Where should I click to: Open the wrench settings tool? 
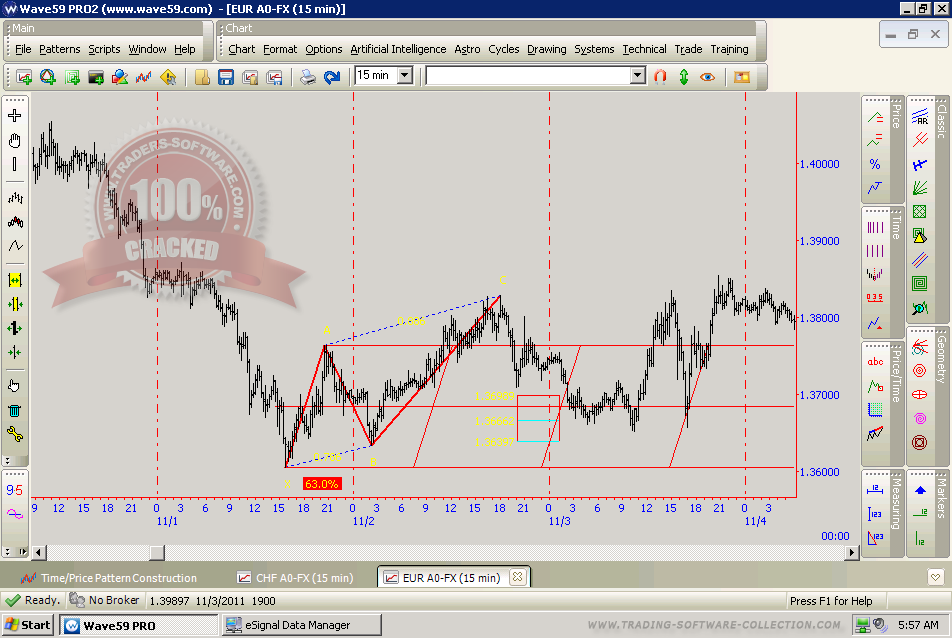[15, 434]
